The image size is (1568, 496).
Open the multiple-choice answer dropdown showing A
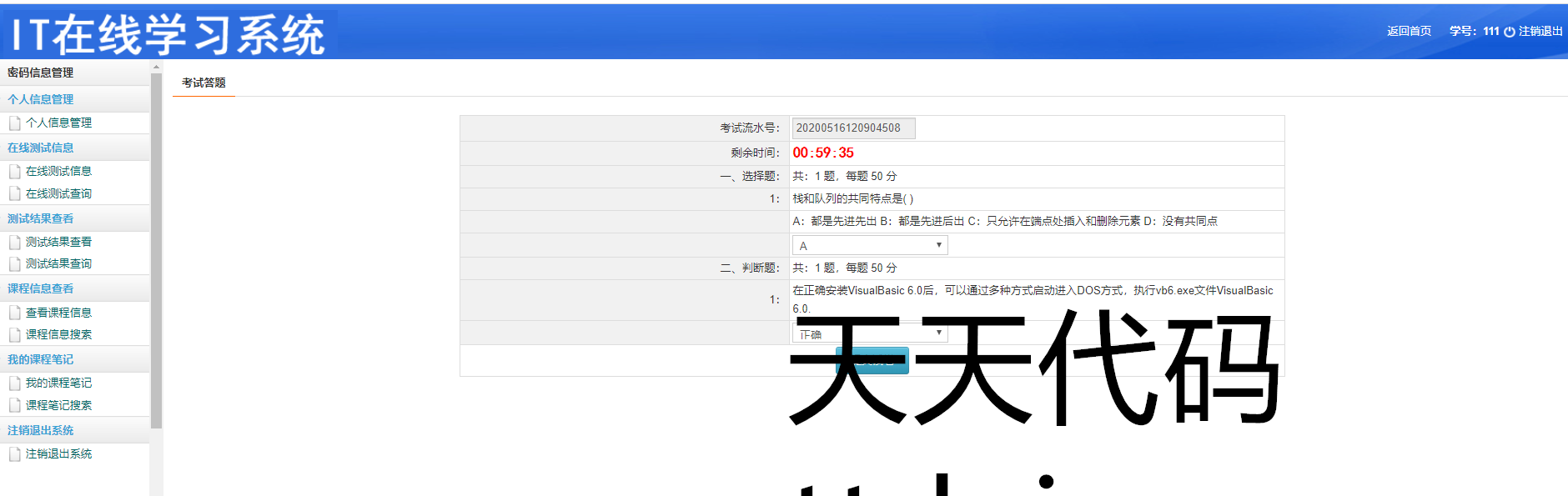tap(869, 245)
